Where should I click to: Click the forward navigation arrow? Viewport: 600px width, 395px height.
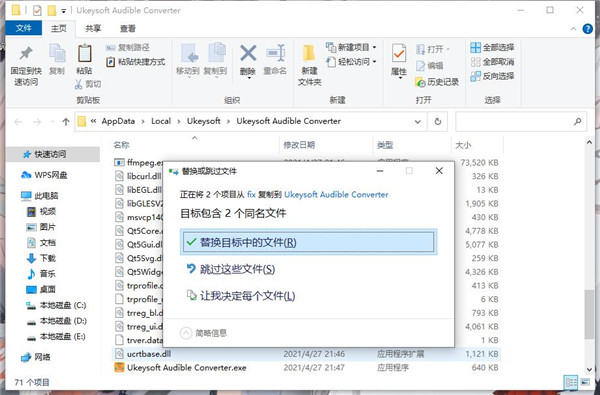click(x=37, y=122)
